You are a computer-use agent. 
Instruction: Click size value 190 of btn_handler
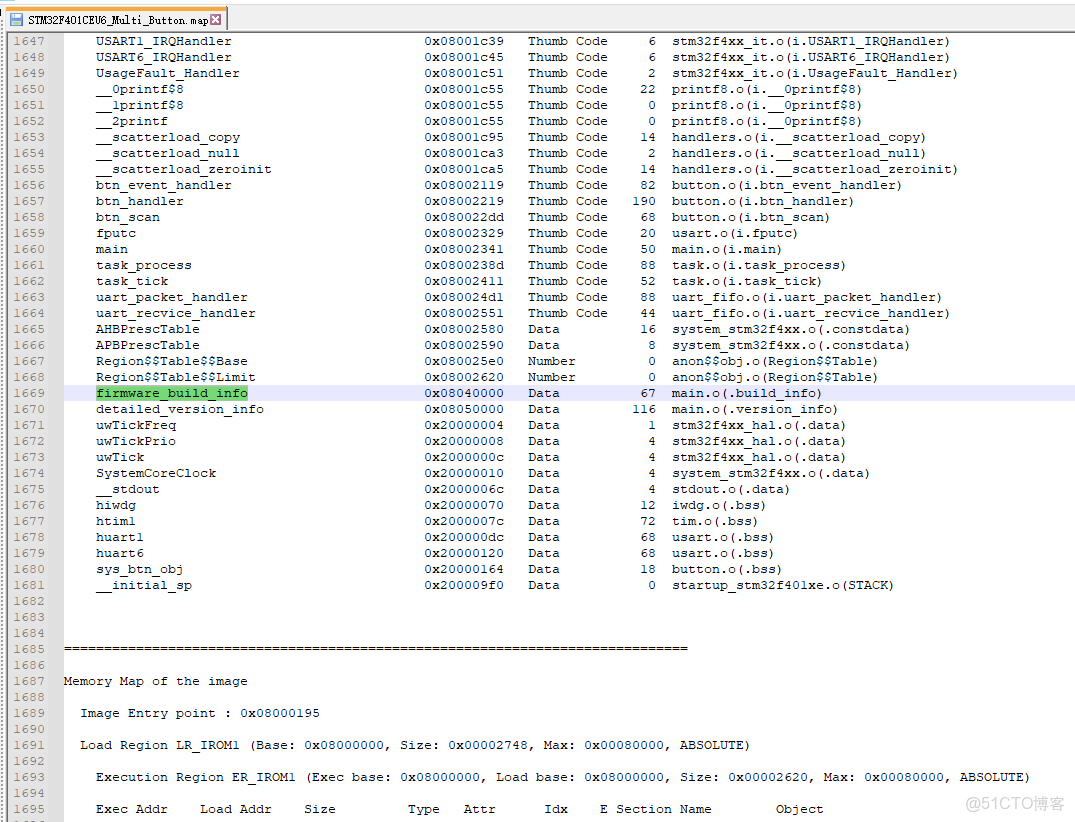tap(644, 202)
